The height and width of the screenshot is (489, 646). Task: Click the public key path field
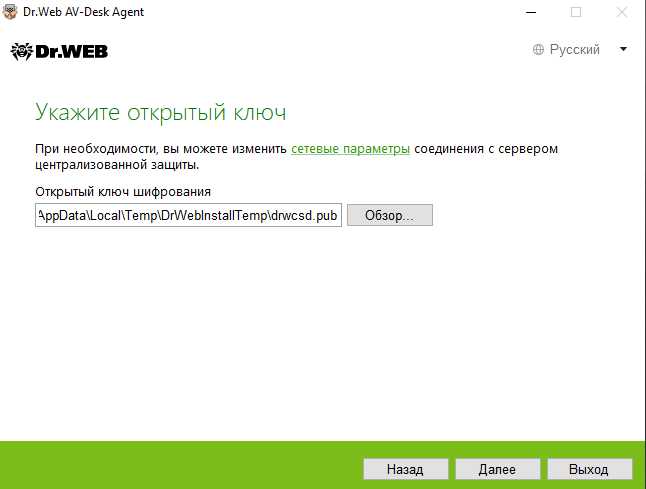[188, 215]
